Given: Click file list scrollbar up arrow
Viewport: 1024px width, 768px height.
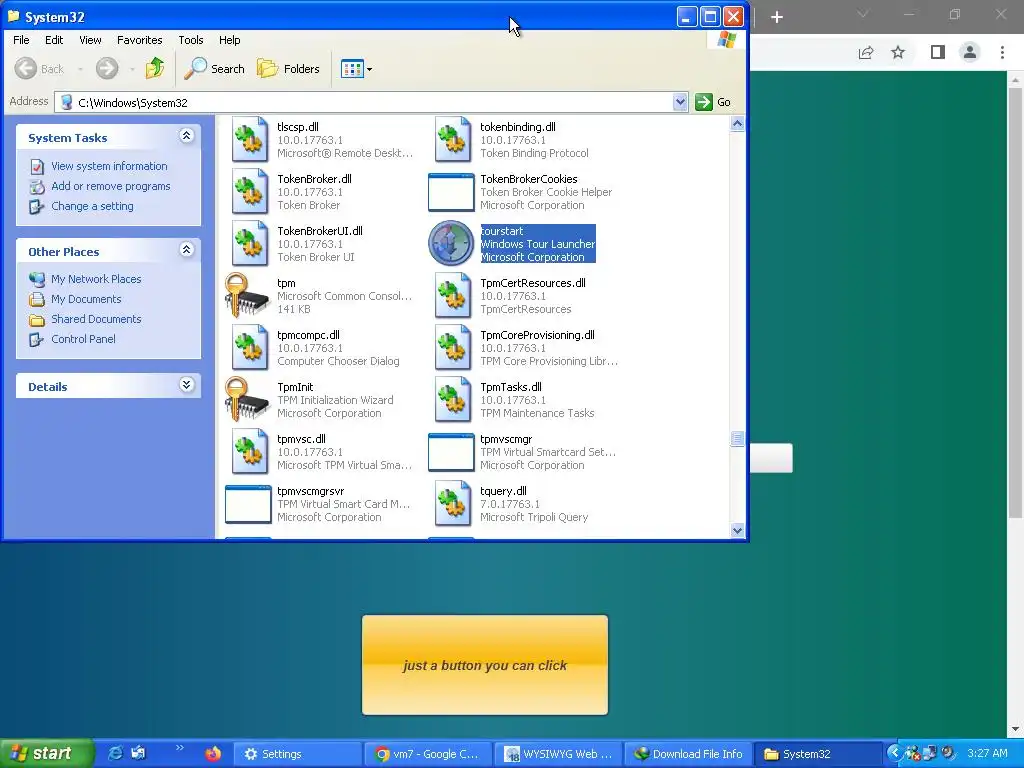Looking at the screenshot, I should tap(737, 123).
